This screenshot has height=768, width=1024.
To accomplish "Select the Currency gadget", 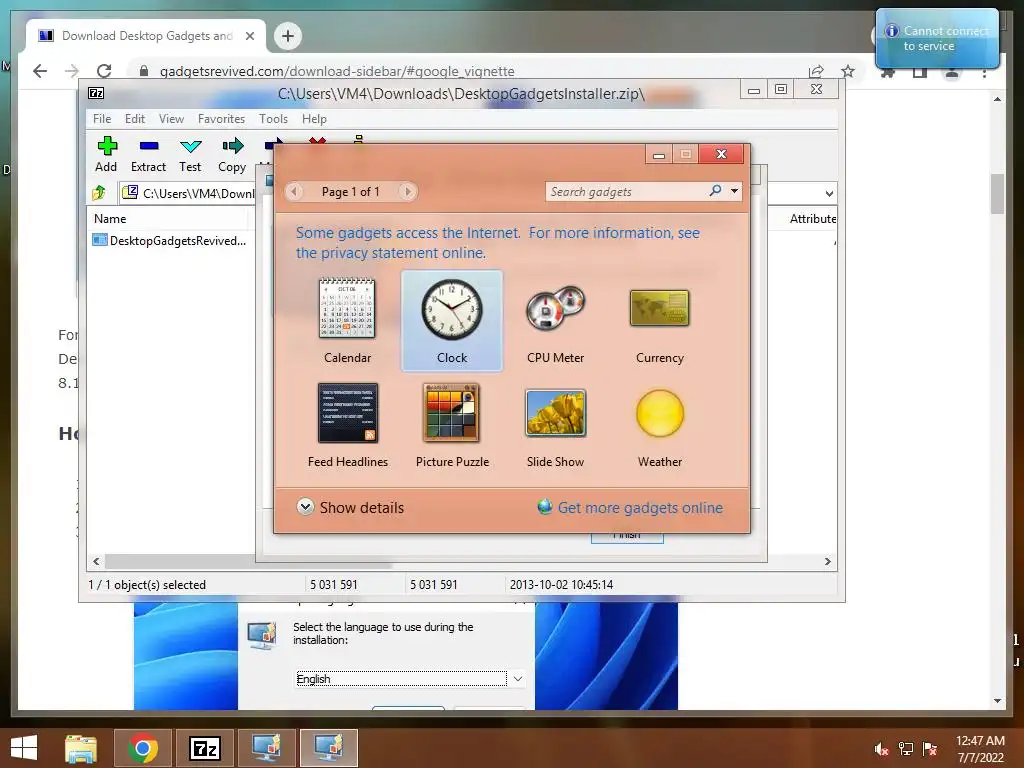I will click(660, 321).
